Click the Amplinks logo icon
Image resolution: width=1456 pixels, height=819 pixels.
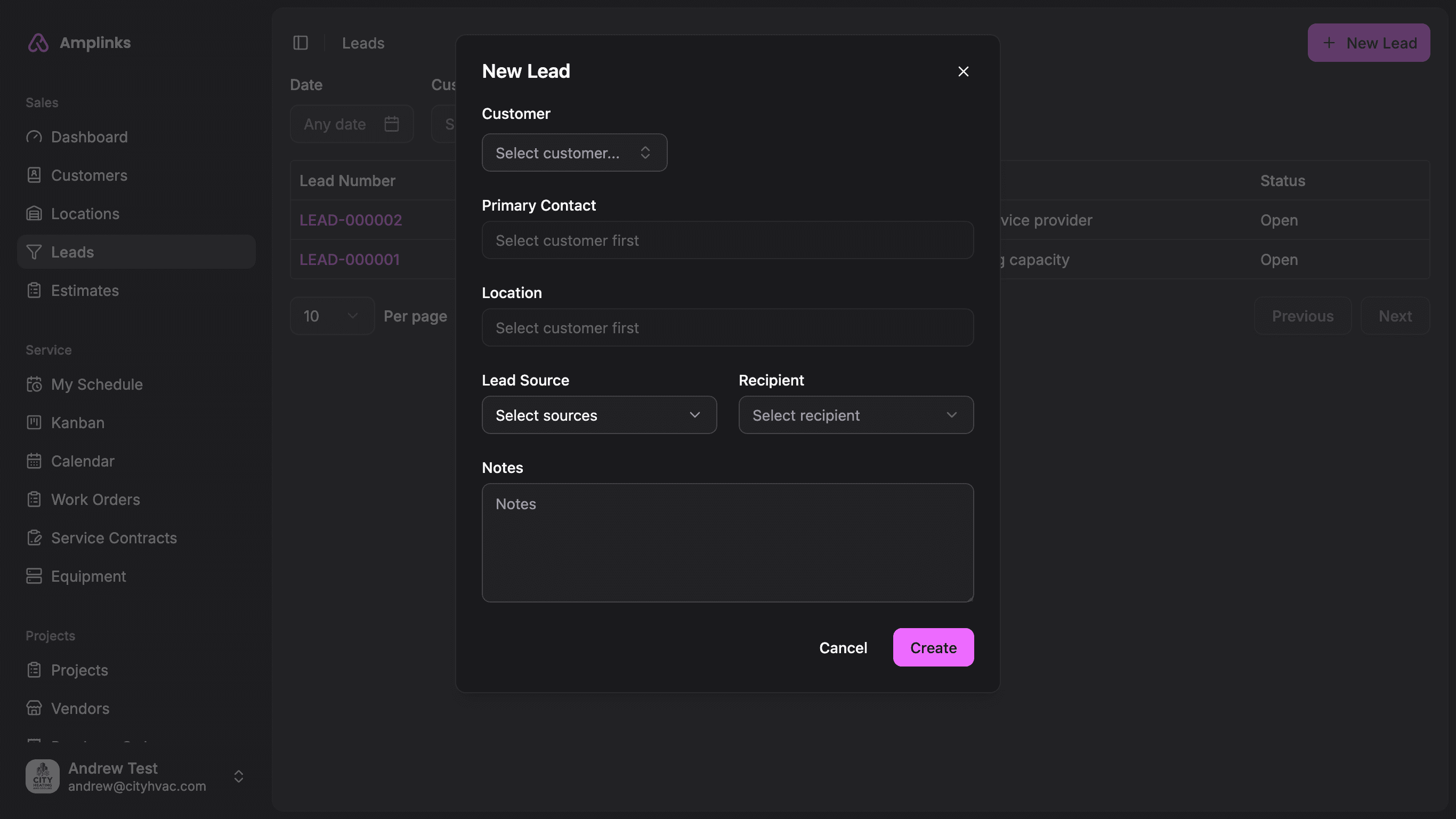(38, 43)
